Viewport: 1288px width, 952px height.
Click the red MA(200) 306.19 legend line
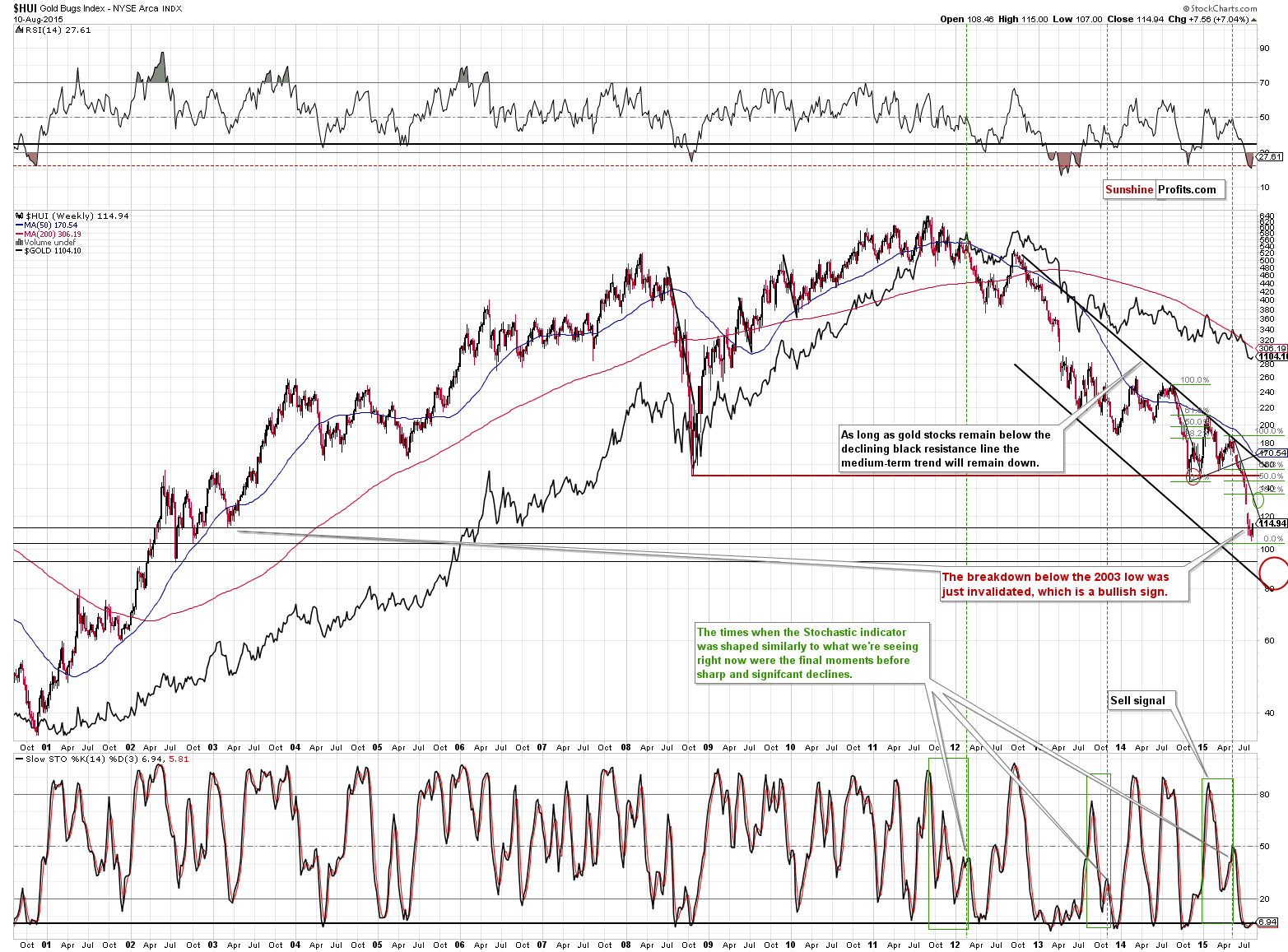click(x=49, y=235)
